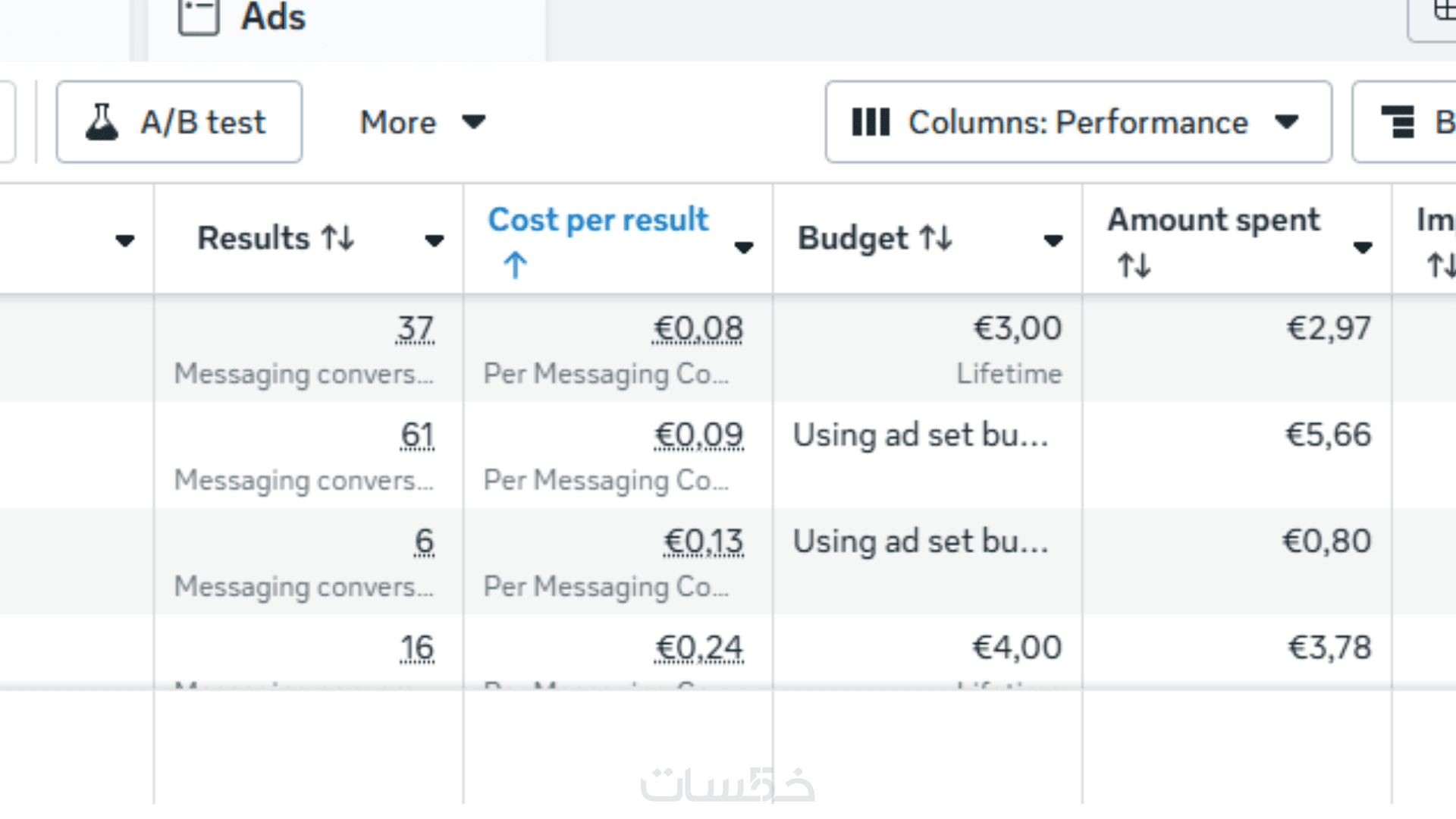Click the columns bars icon
Viewport: 1456px width, 819px height.
(x=870, y=122)
